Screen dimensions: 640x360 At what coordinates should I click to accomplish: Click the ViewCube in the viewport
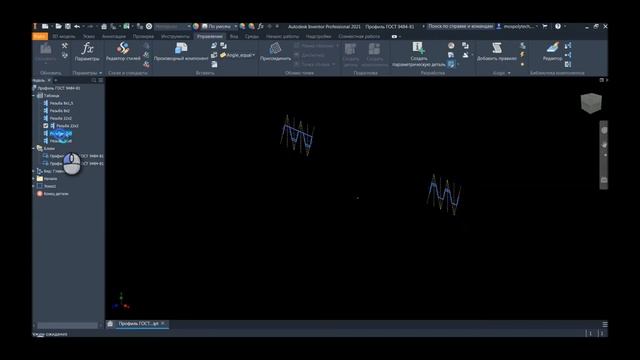(591, 103)
